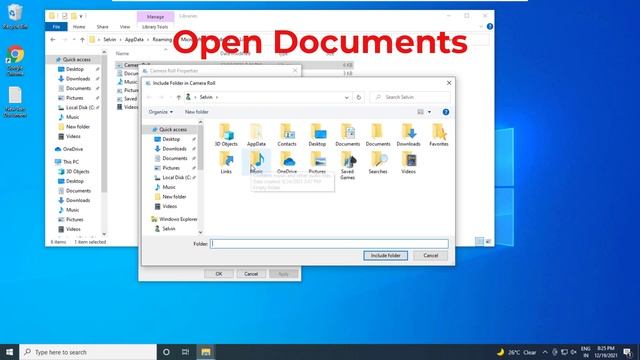This screenshot has height=360, width=640.
Task: Select Windows Explorer in the dialog's navigation pane
Action: [x=174, y=219]
